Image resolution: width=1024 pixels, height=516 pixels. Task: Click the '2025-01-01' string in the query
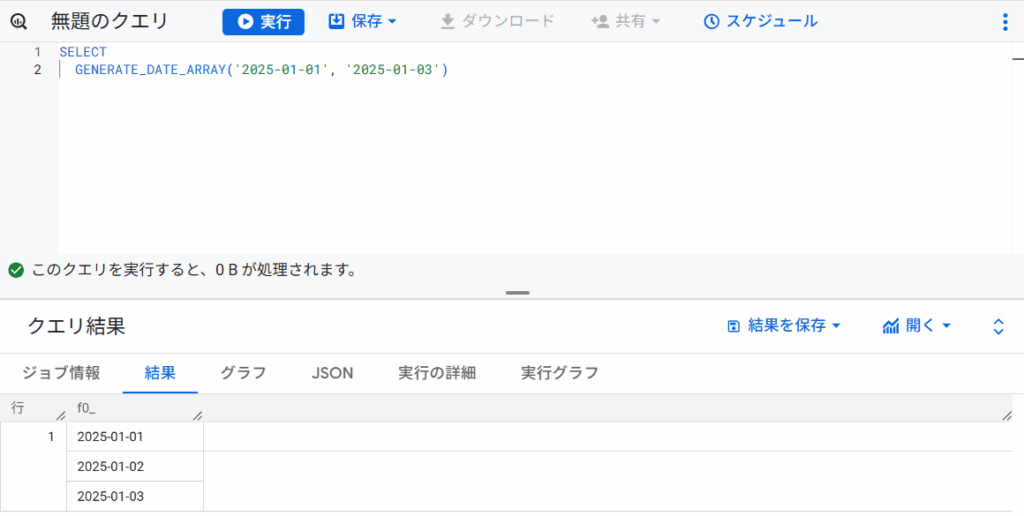[x=281, y=70]
